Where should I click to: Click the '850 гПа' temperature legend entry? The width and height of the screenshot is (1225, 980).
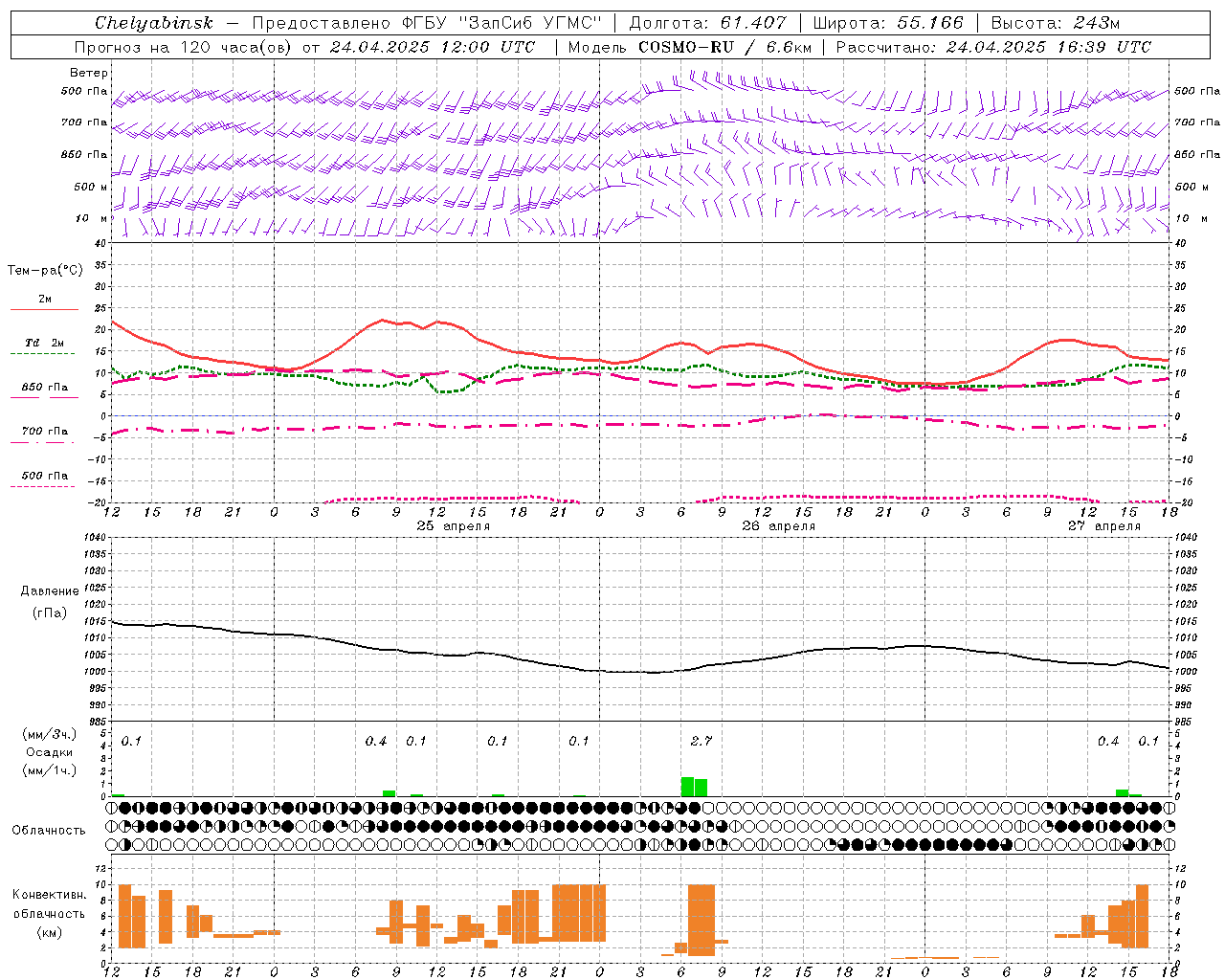(44, 388)
